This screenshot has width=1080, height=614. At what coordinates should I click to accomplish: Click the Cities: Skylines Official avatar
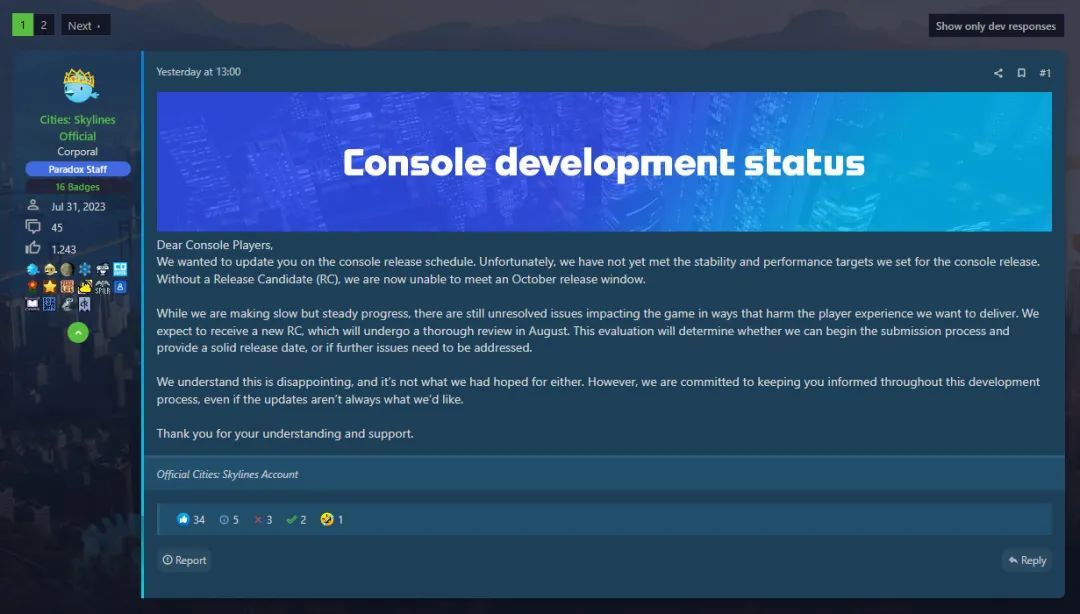(x=81, y=86)
